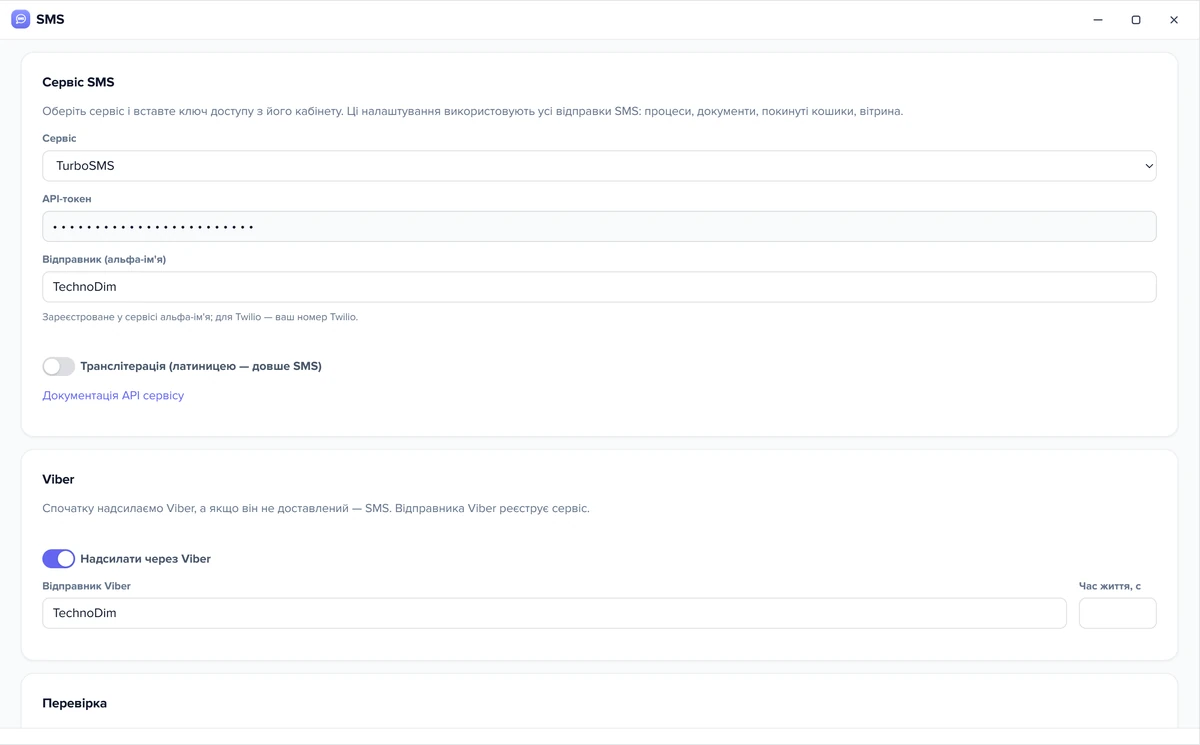
Task: Disable the Надсилати через Viber switch
Action: point(58,559)
